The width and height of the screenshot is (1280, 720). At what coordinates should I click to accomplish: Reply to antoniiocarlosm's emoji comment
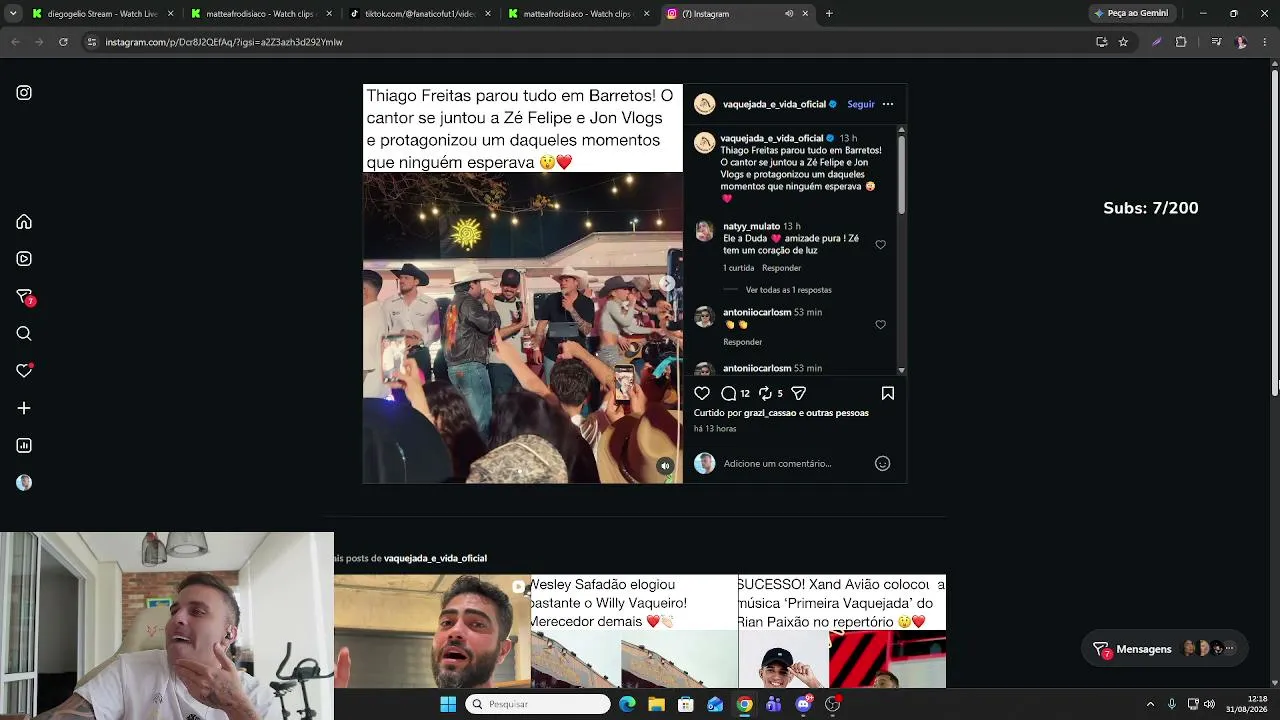(x=742, y=342)
